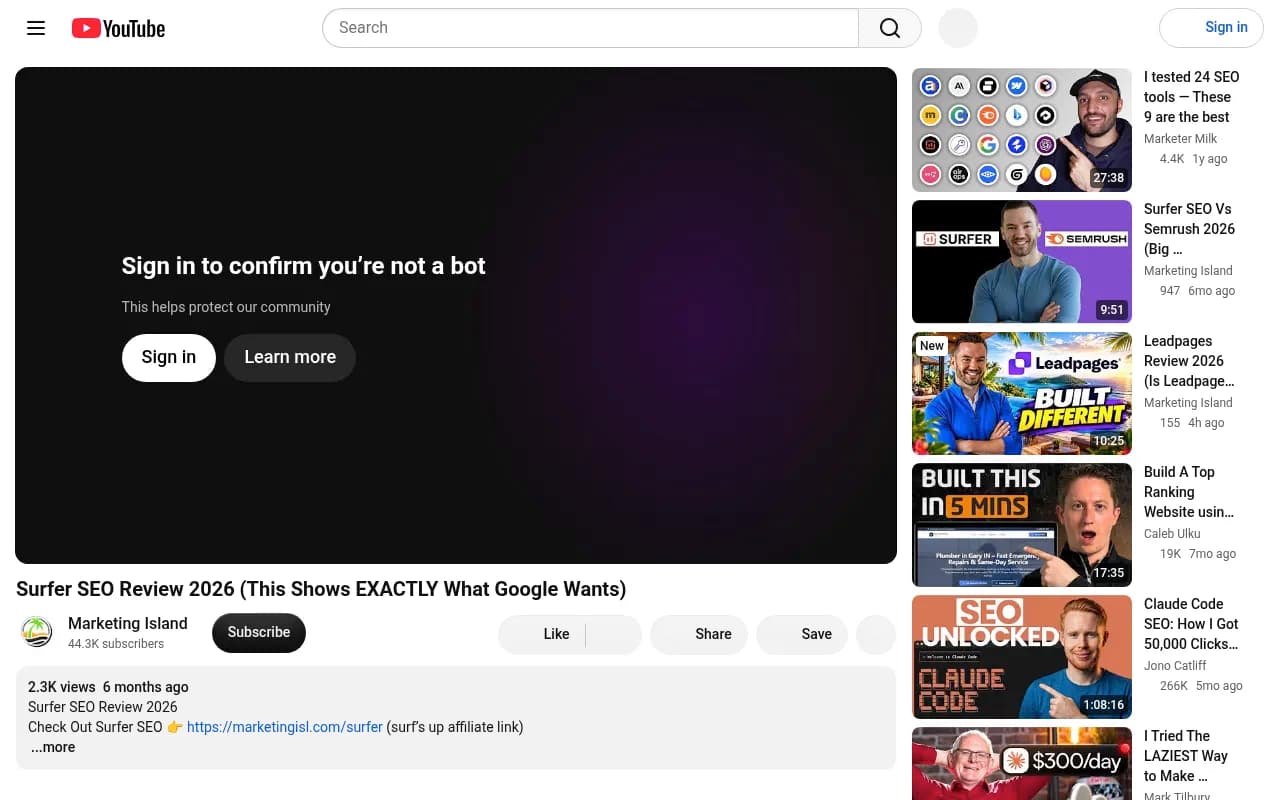Open the 24 SEO tools video thumbnail
Image resolution: width=1280 pixels, height=800 pixels.
1022,130
